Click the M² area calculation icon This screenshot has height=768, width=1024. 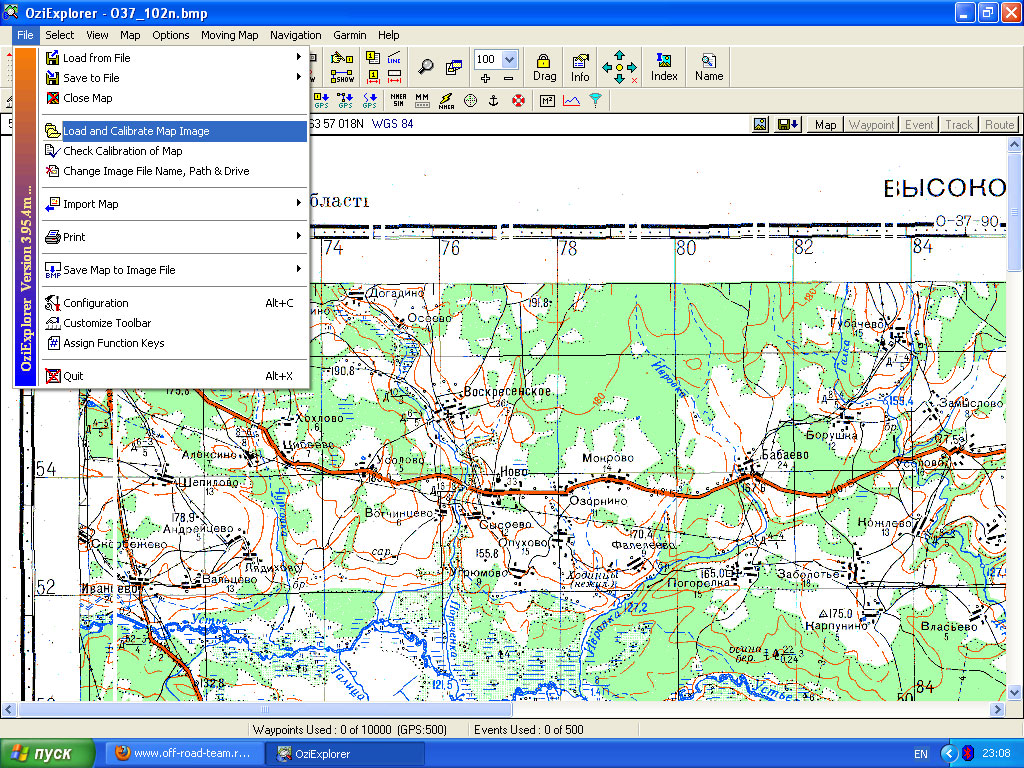[547, 101]
